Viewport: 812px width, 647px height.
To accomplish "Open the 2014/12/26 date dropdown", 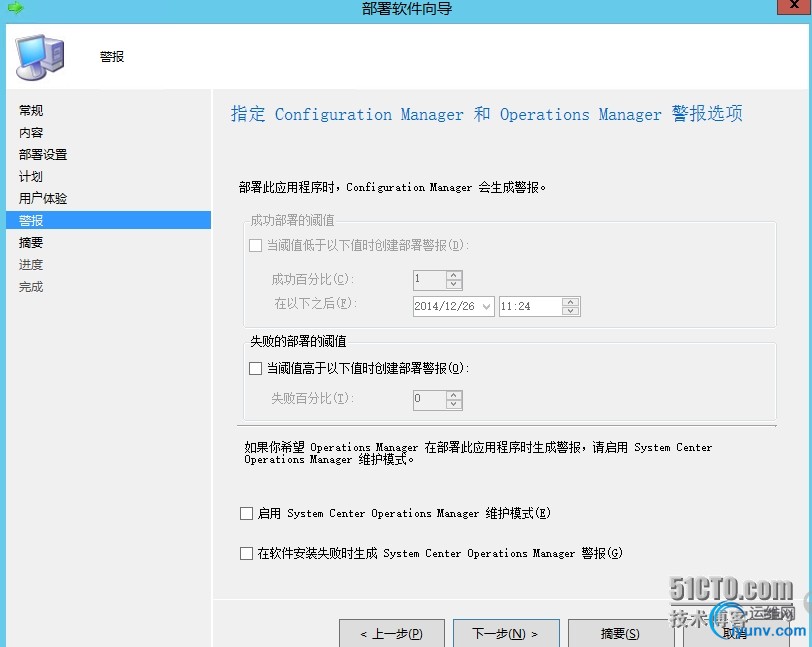I will pyautogui.click(x=486, y=306).
